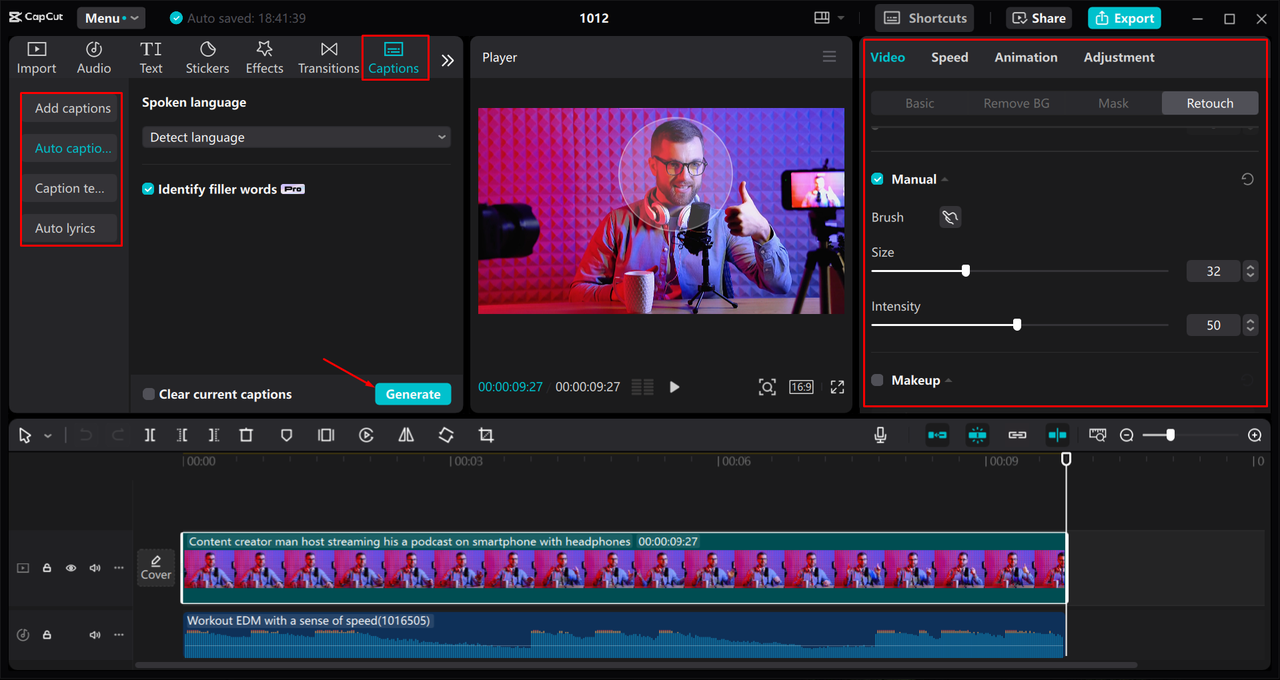The image size is (1280, 680).
Task: Hide the video track with eye icon
Action: tap(71, 568)
